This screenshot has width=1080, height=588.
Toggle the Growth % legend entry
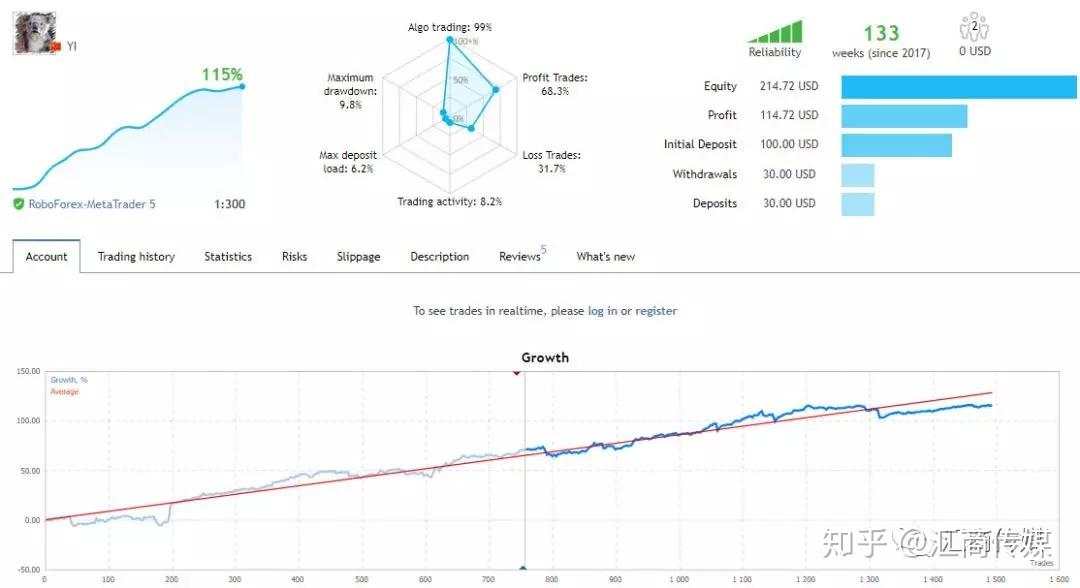pyautogui.click(x=69, y=380)
